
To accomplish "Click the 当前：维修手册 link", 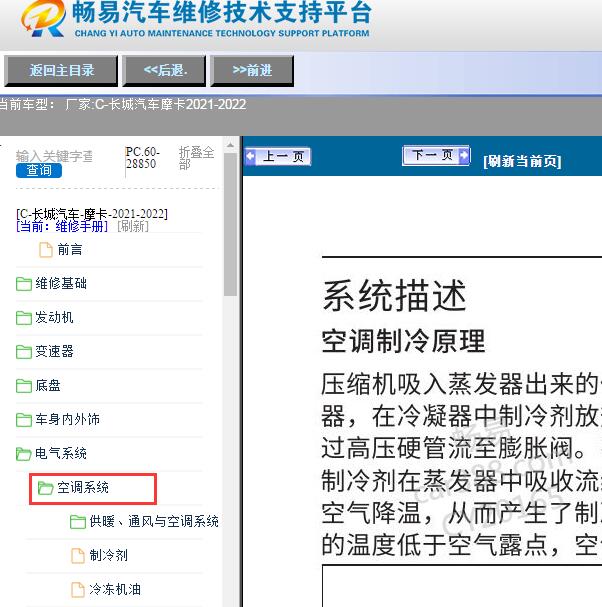I will [62, 226].
